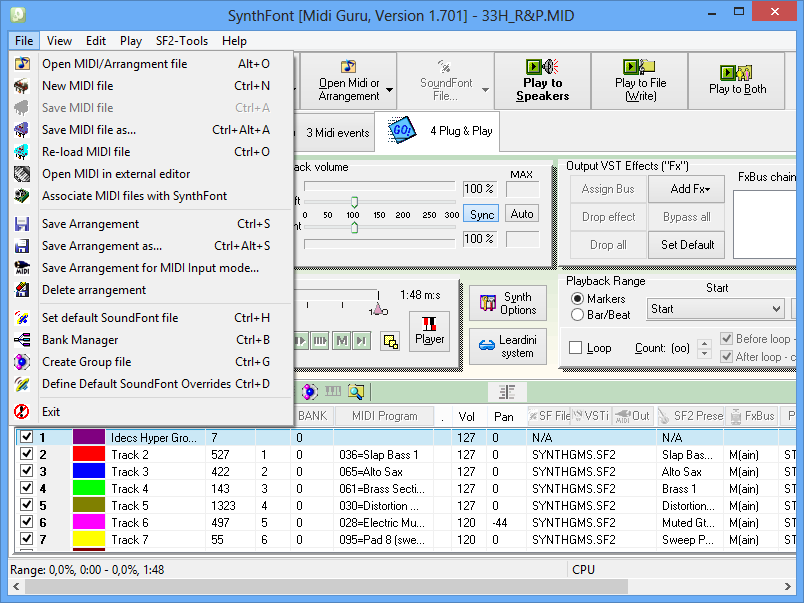Click the Set Default effects button
This screenshot has width=804, height=603.
coord(686,244)
